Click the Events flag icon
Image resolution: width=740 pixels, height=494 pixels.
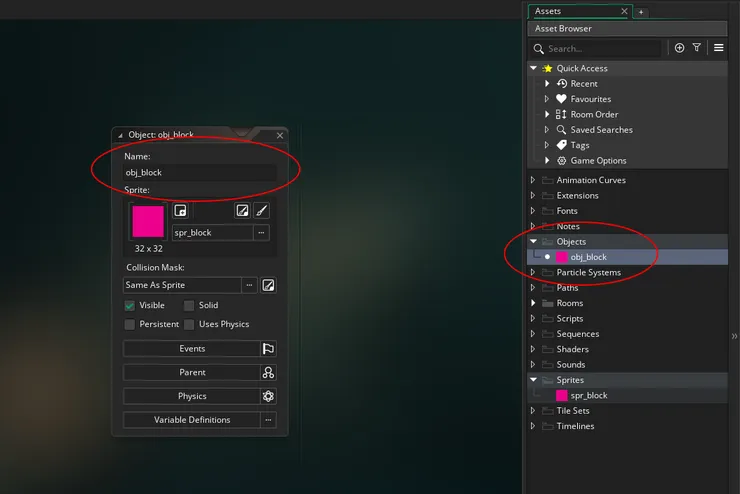268,349
